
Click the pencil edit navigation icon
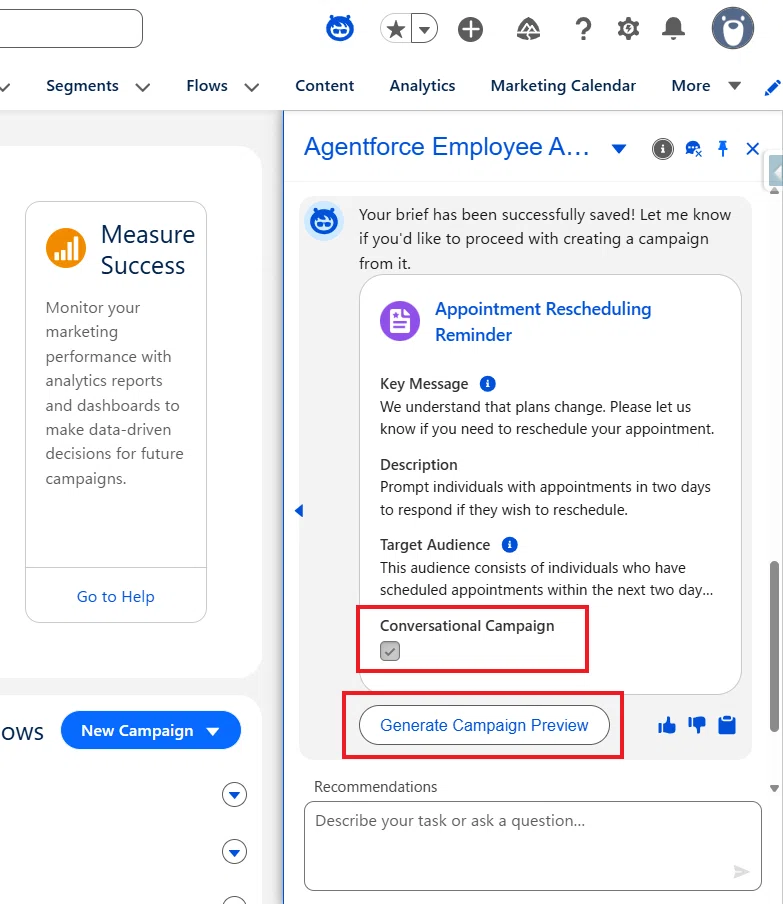coord(772,88)
